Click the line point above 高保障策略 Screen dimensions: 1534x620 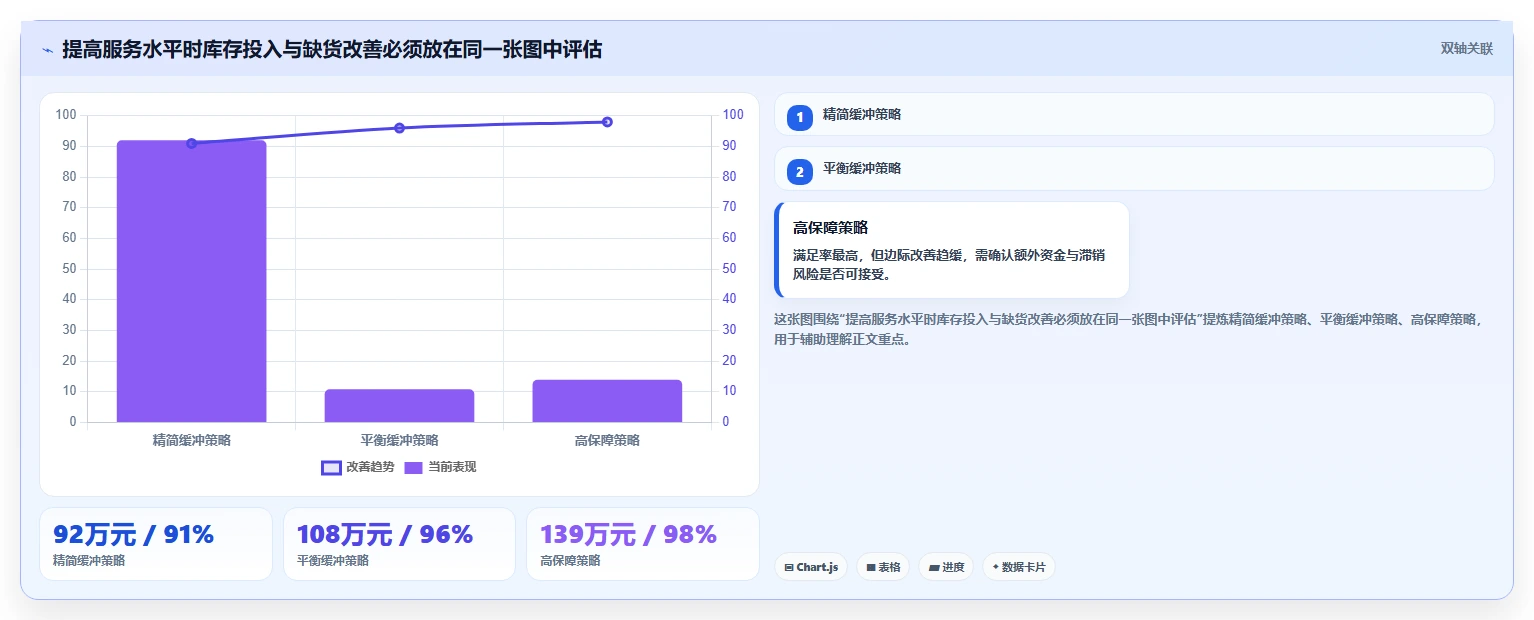[607, 122]
